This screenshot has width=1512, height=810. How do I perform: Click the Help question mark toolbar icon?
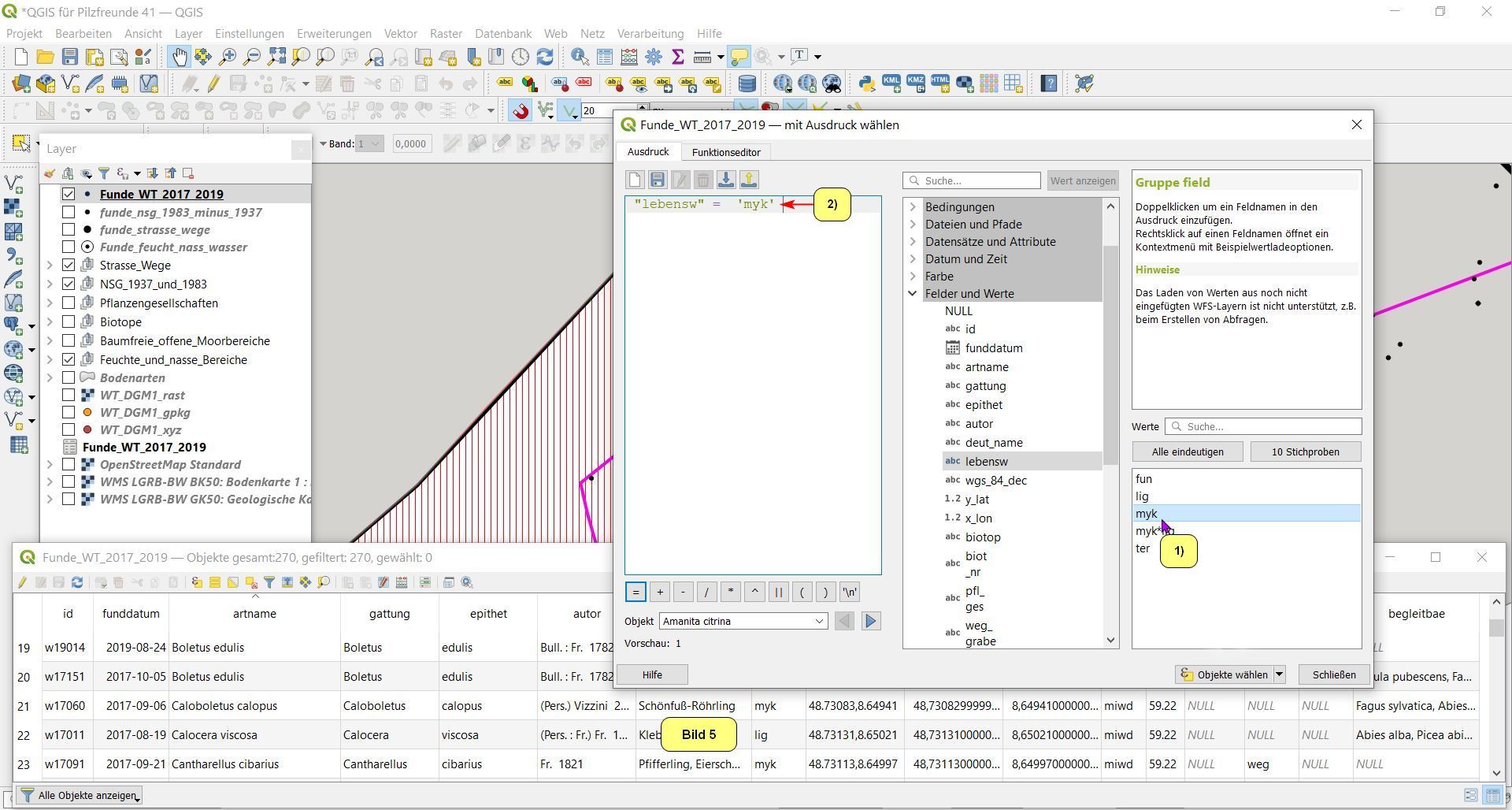click(1048, 84)
